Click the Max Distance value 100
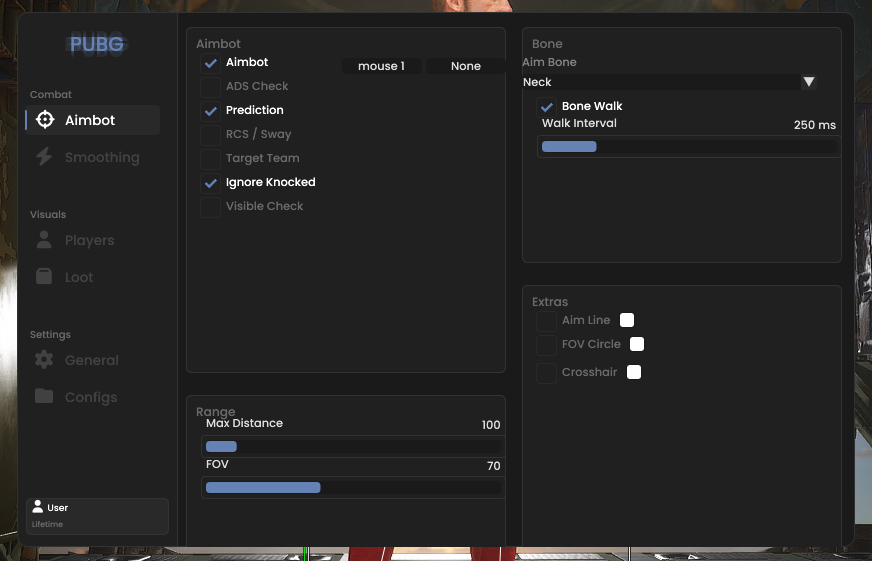This screenshot has height=561, width=872. pos(490,425)
